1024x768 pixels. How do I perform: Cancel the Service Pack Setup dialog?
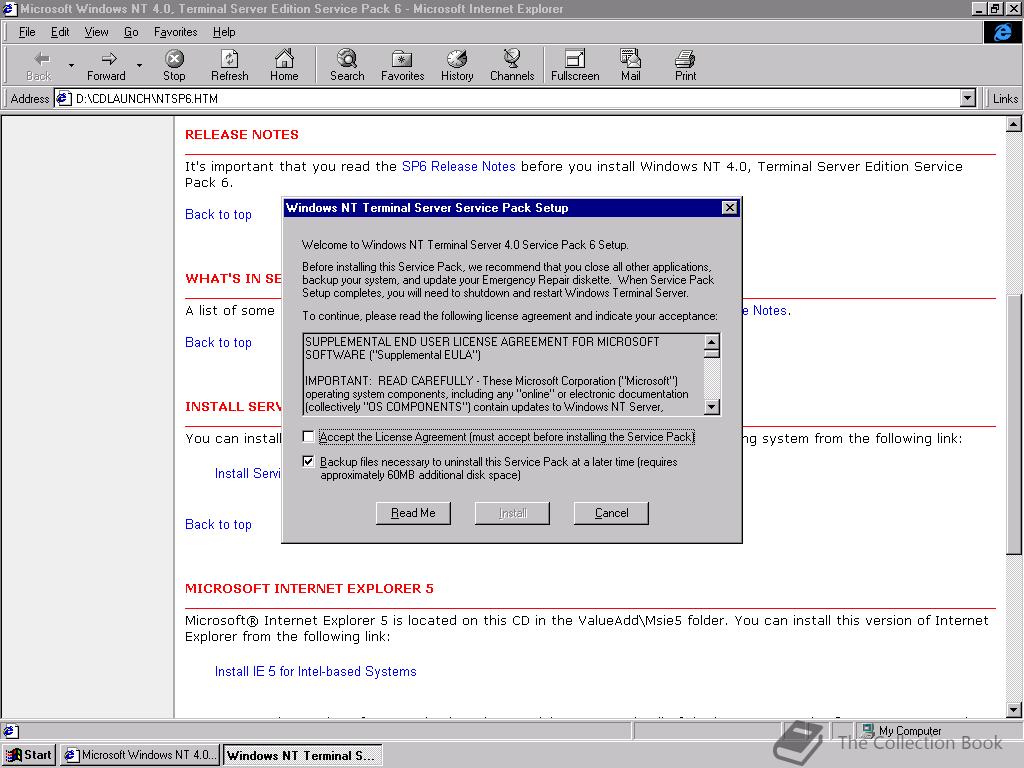pyautogui.click(x=611, y=513)
